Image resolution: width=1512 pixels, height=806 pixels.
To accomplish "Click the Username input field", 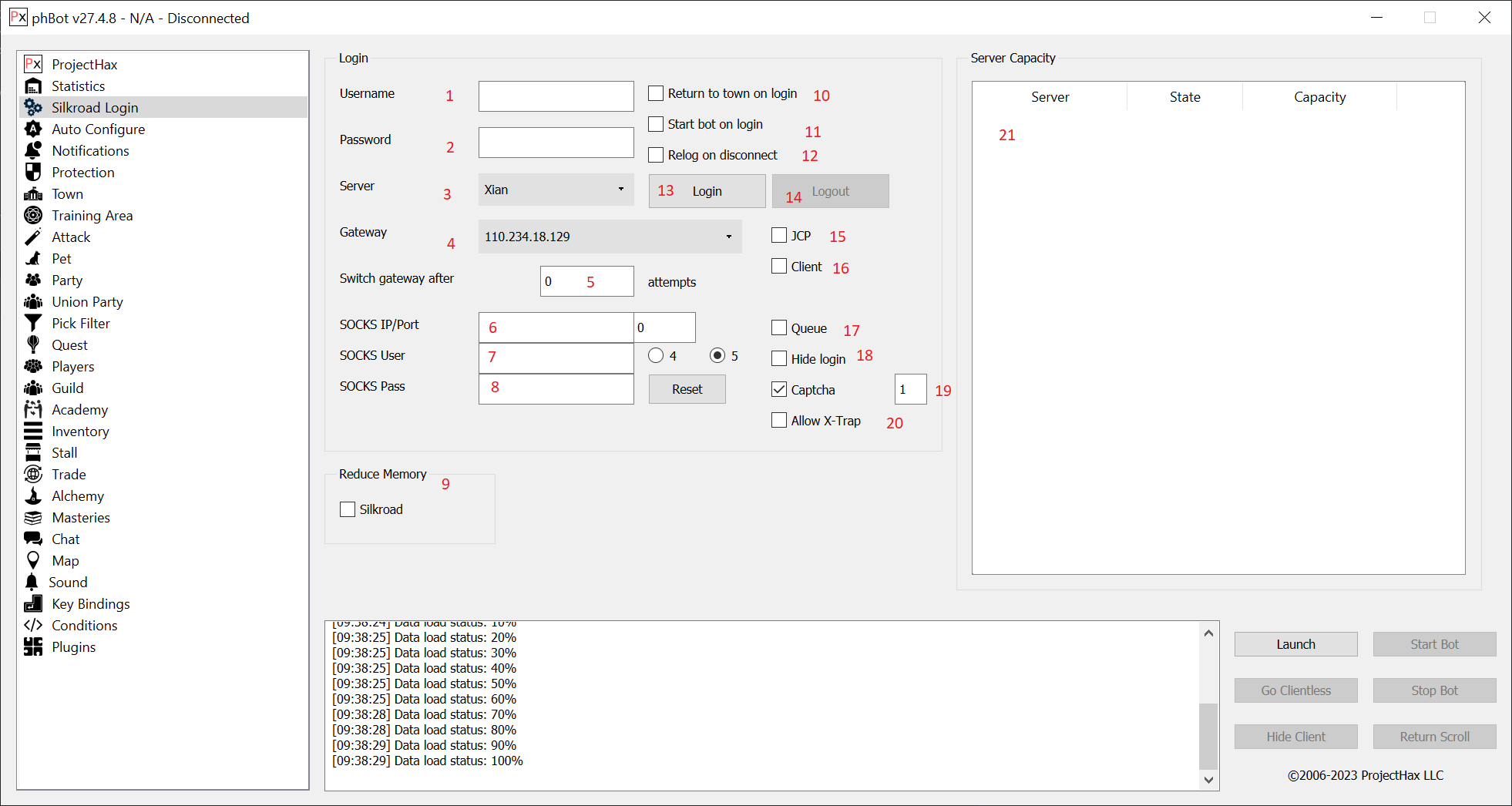I will [556, 96].
